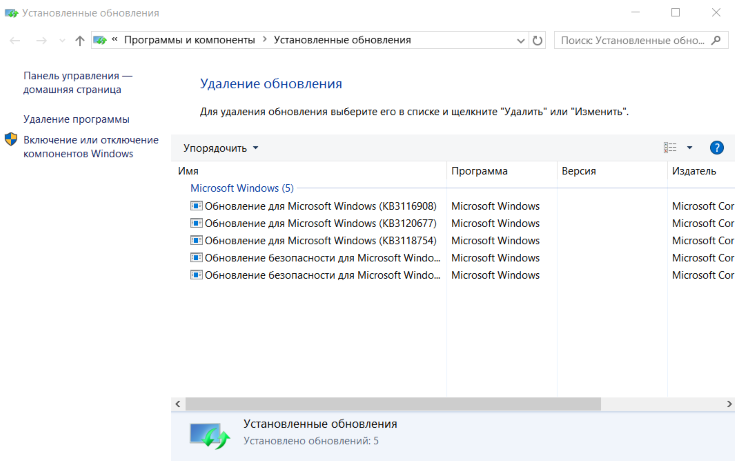Open help via blue question mark
Viewport: 735px width, 461px height.
click(716, 148)
